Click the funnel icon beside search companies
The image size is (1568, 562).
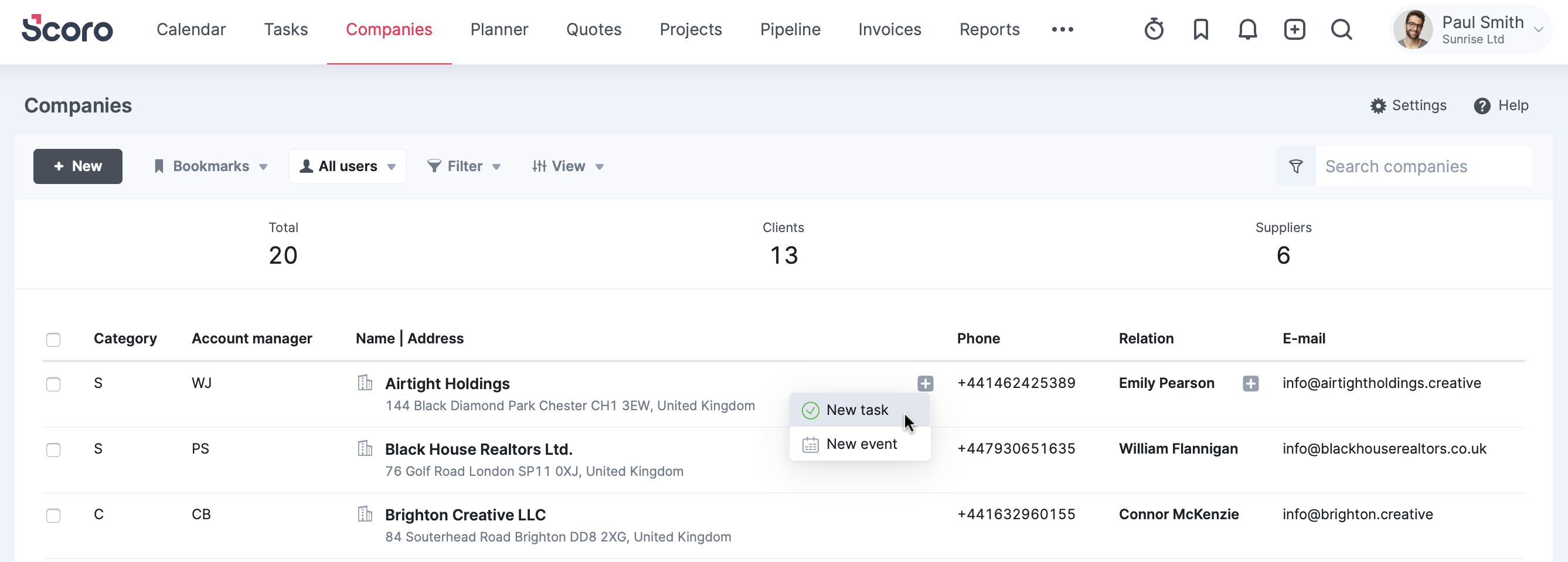1296,166
